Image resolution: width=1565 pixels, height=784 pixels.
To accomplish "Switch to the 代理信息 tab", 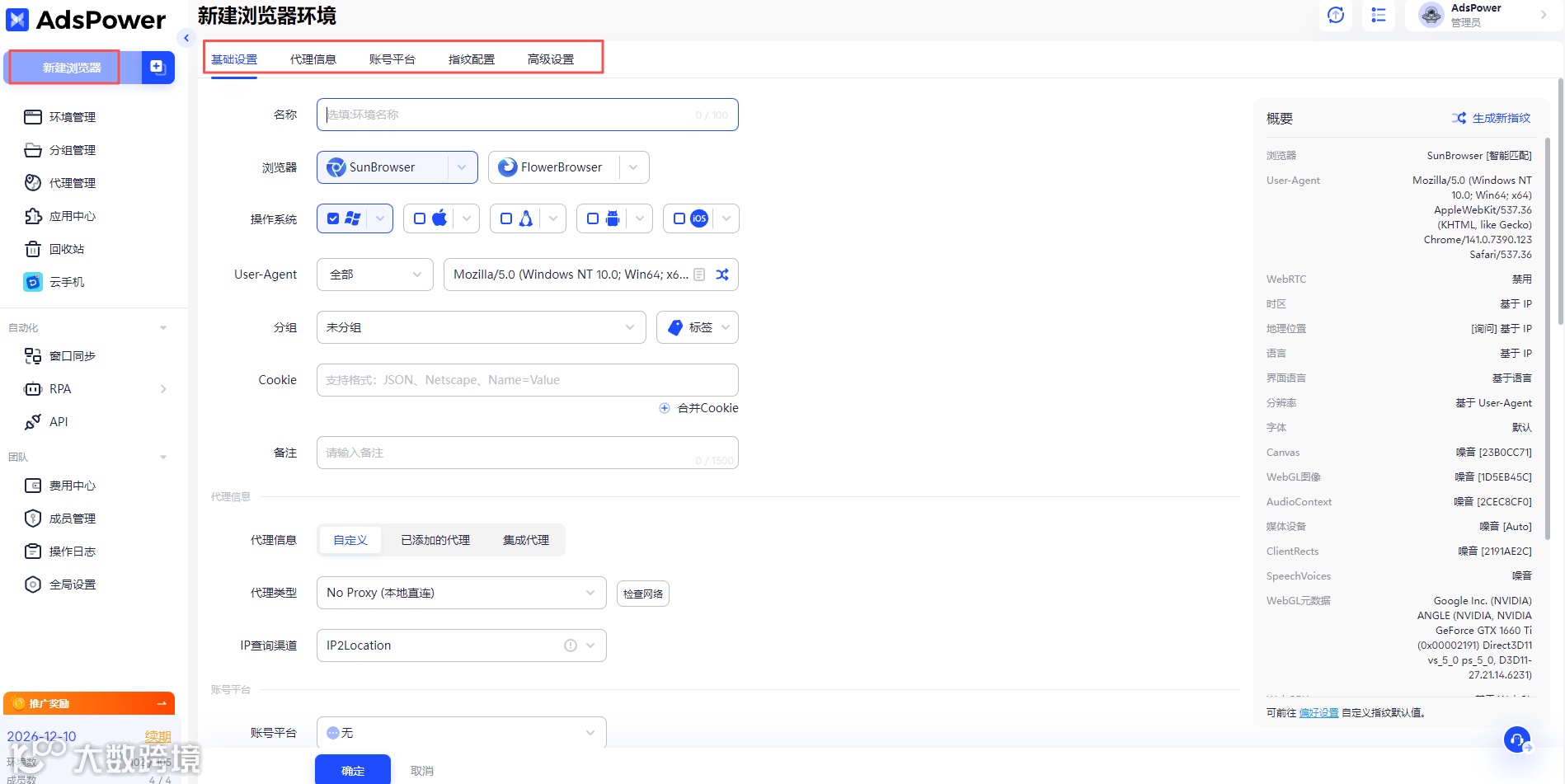I will [313, 59].
